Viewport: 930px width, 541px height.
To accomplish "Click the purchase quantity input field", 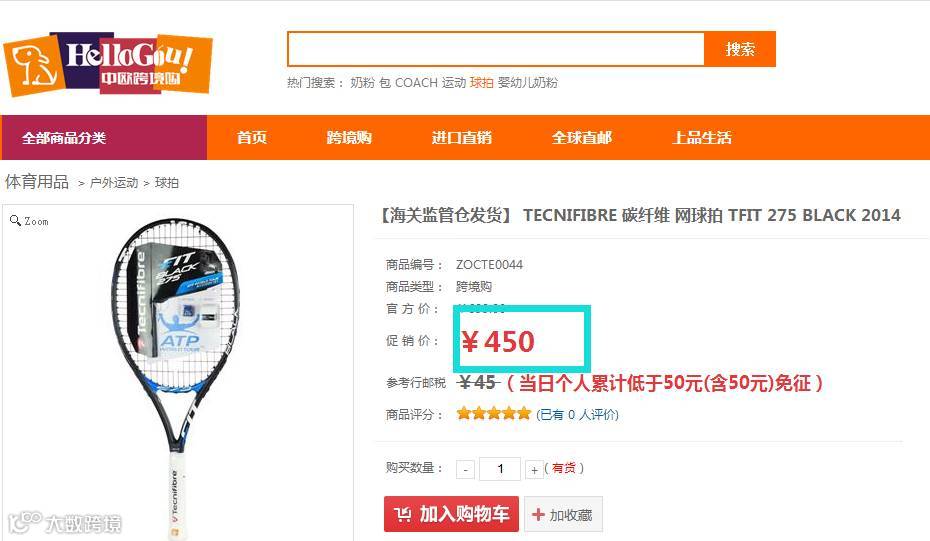I will (x=500, y=469).
